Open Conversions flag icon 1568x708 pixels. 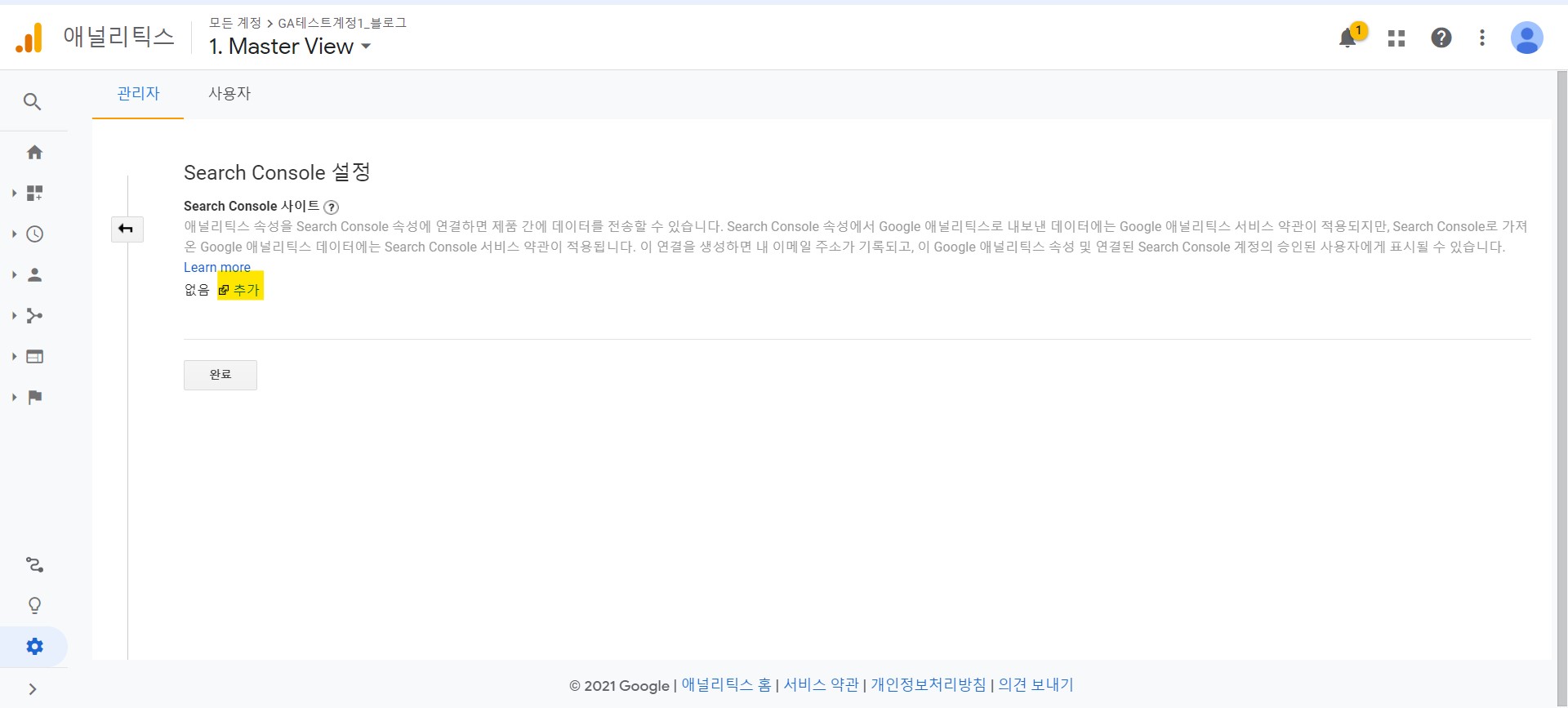click(x=34, y=397)
